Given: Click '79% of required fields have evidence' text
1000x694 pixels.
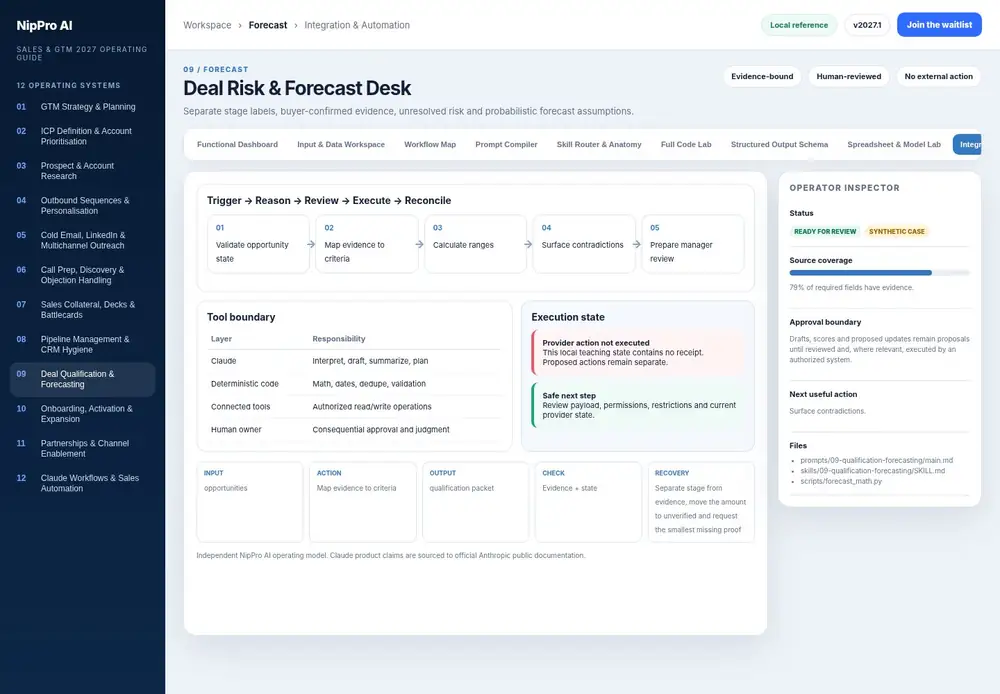Looking at the screenshot, I should tap(851, 288).
